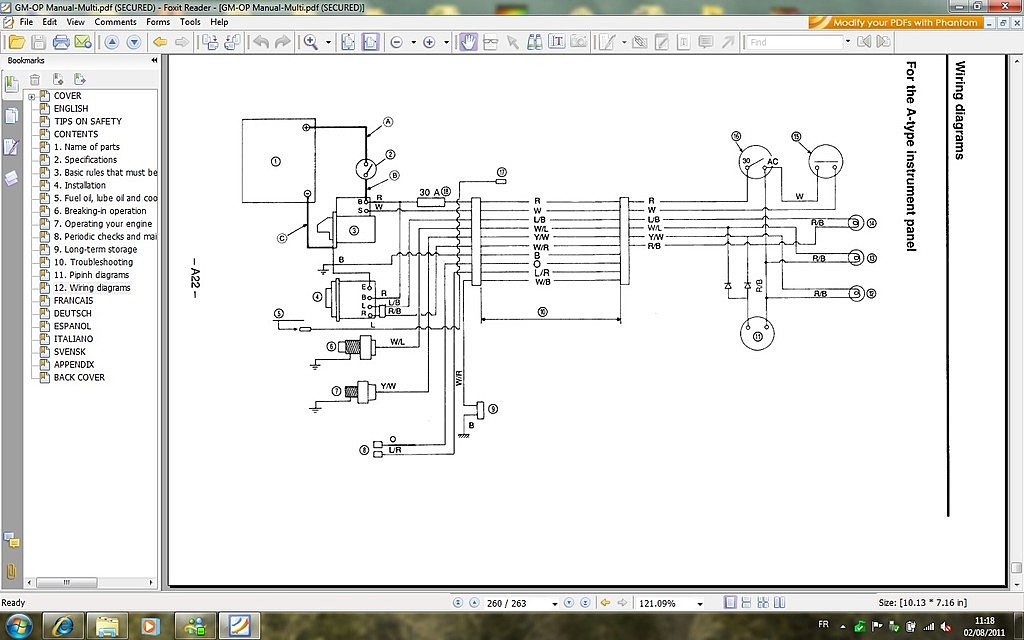Open the Comments panel sidebar icon
The width and height of the screenshot is (1024, 640).
tap(11, 540)
